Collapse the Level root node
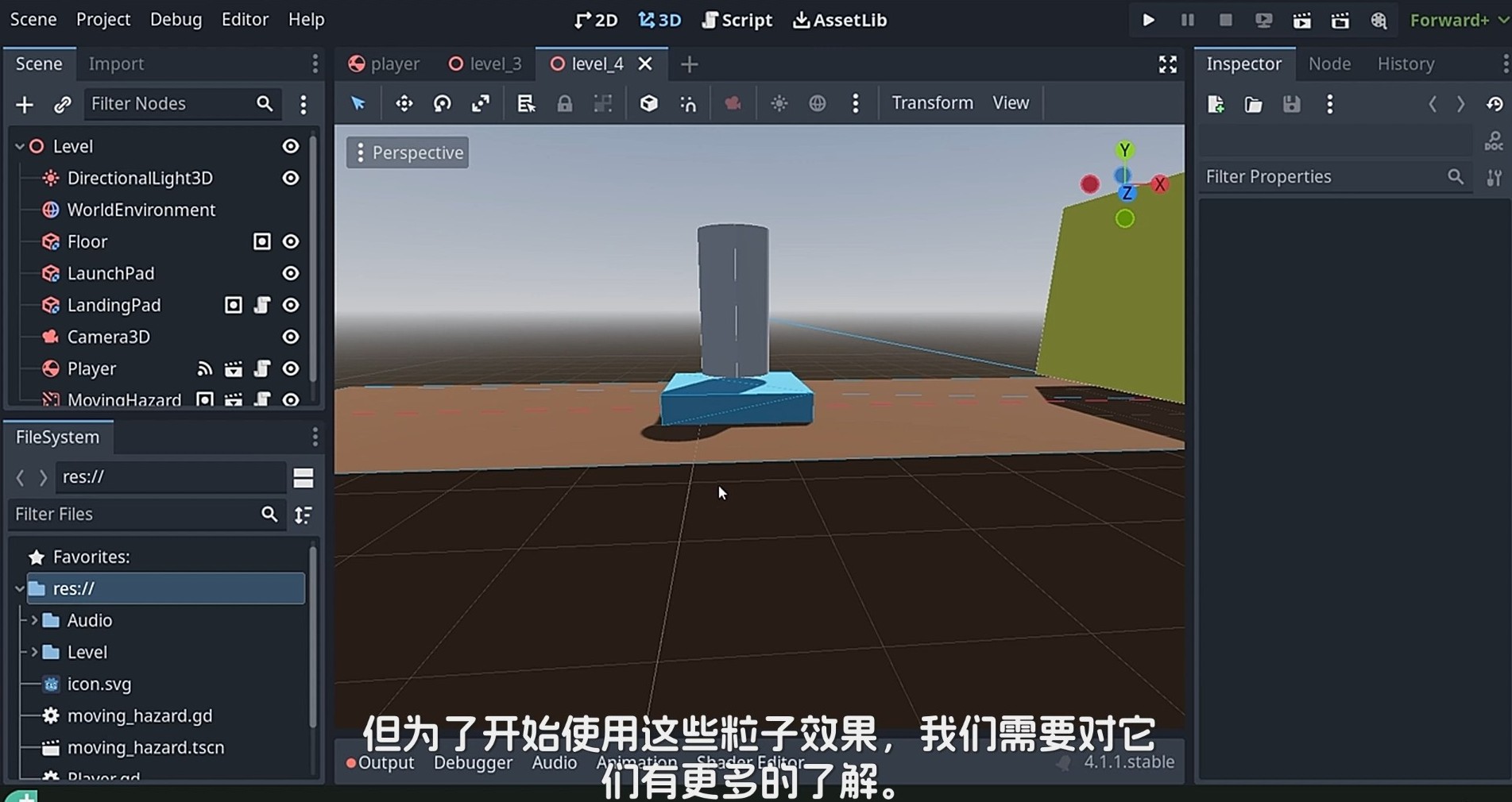The height and width of the screenshot is (802, 1512). pos(20,146)
